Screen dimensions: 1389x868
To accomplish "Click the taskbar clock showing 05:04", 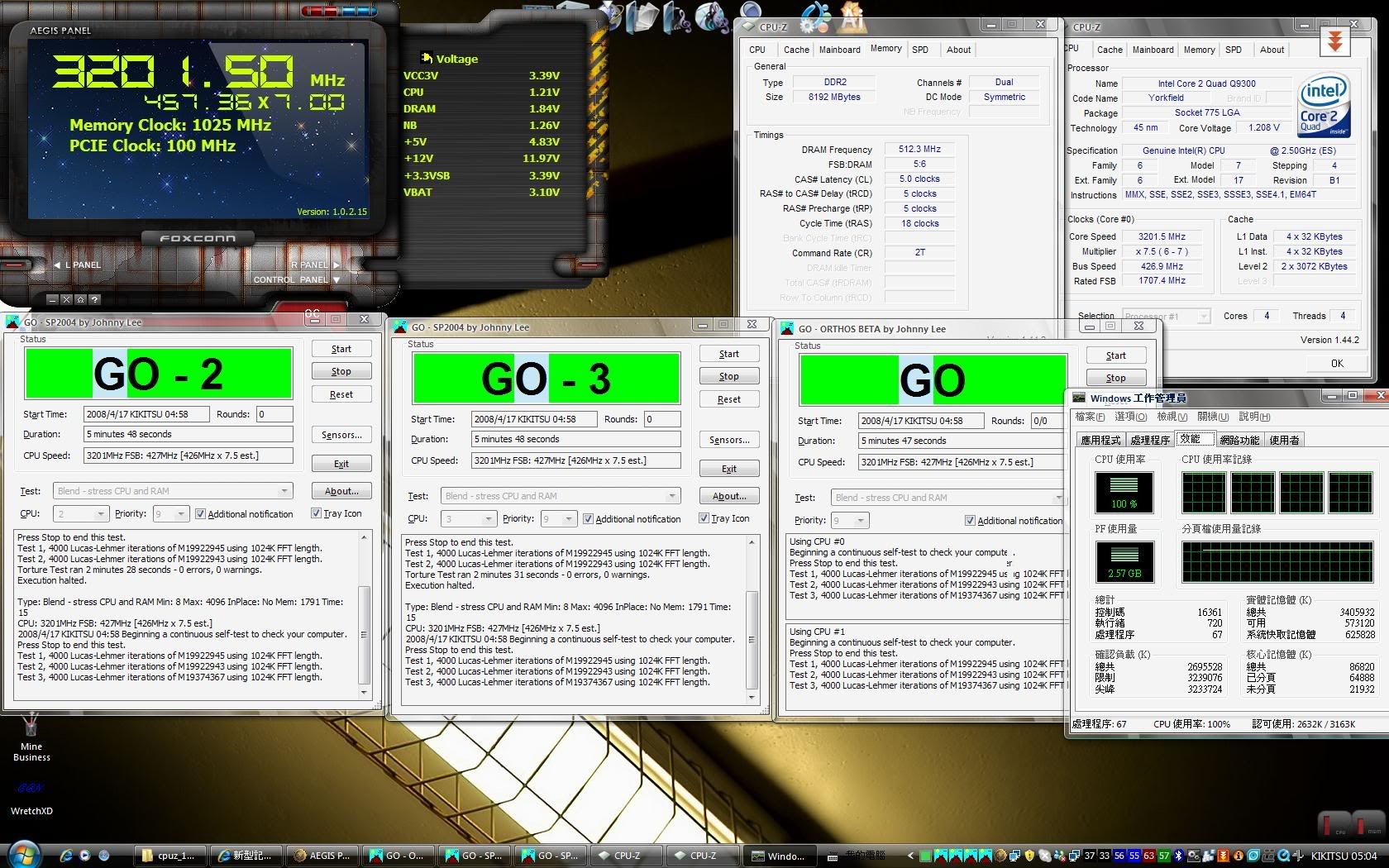I will (x=1344, y=856).
